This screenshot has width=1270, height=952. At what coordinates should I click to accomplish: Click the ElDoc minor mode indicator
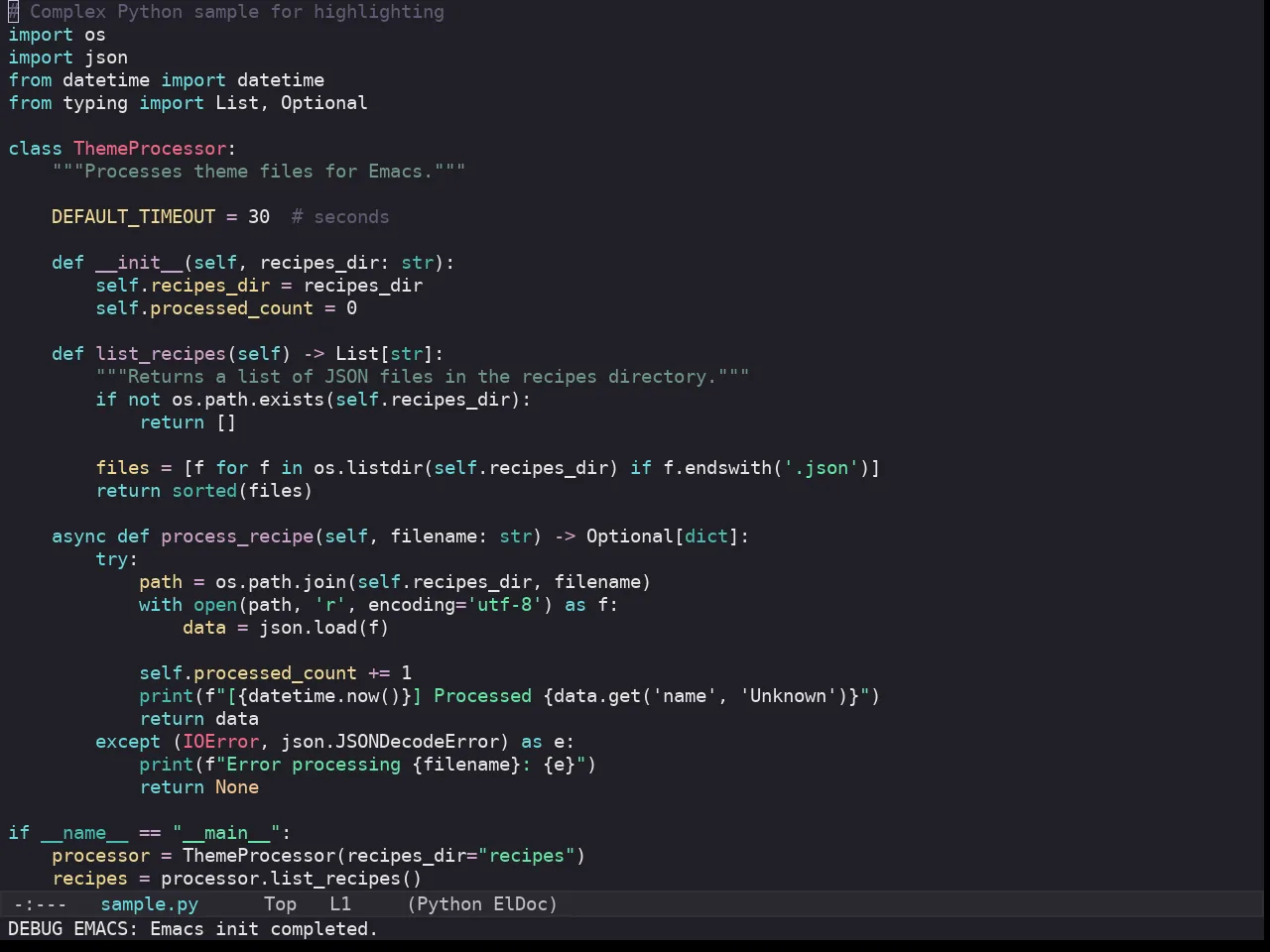(x=521, y=903)
